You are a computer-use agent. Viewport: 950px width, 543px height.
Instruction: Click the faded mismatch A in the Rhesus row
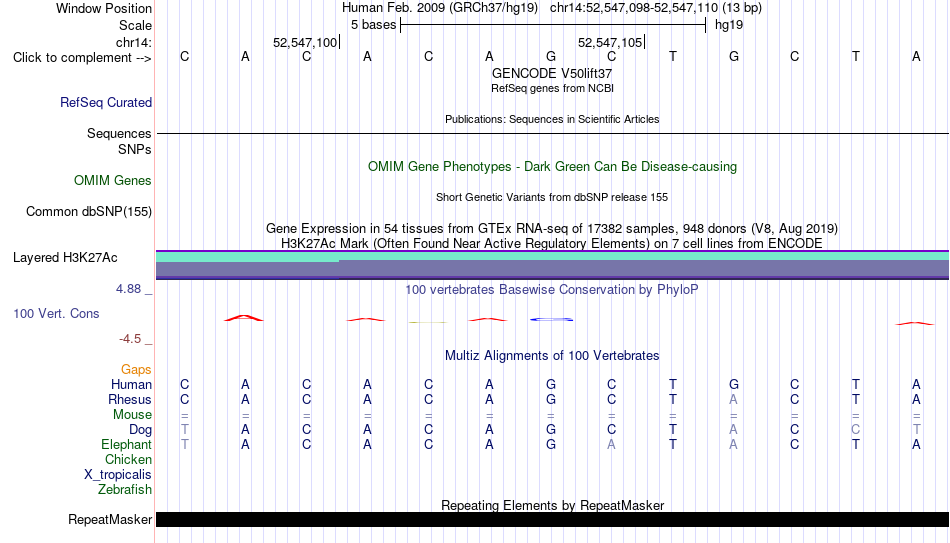click(x=734, y=400)
